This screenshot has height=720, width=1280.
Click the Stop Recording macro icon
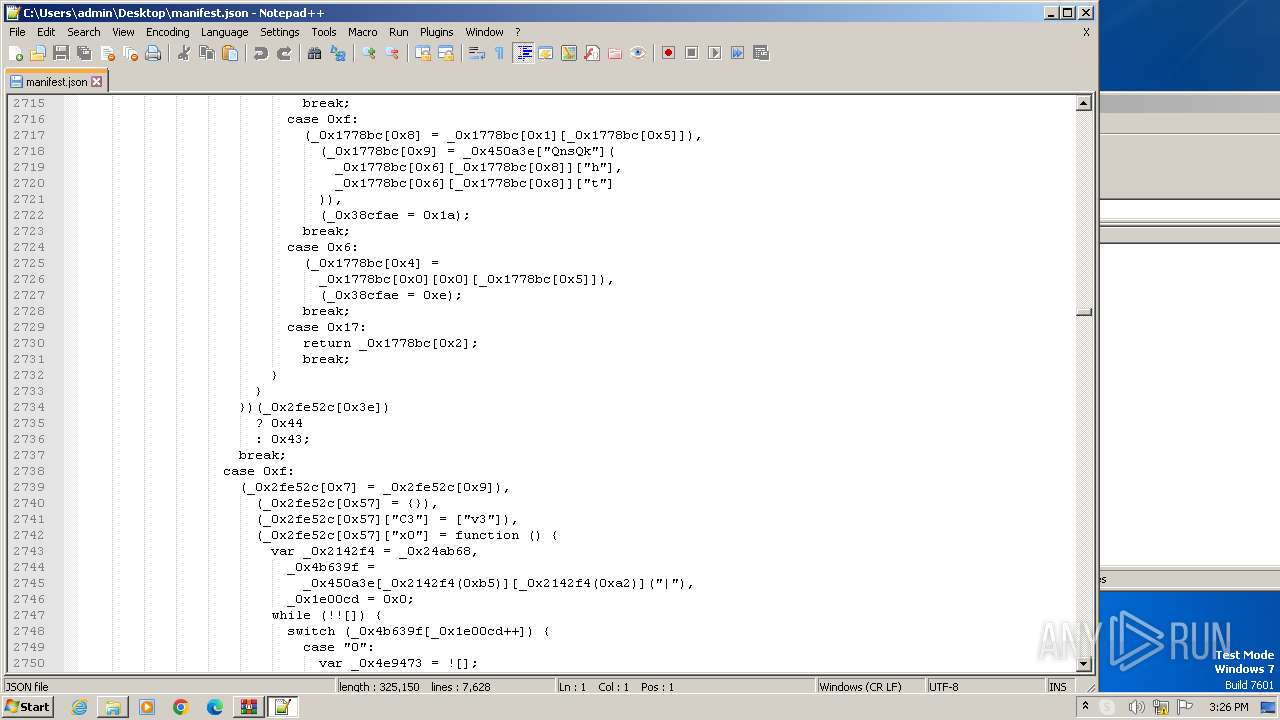[692, 53]
